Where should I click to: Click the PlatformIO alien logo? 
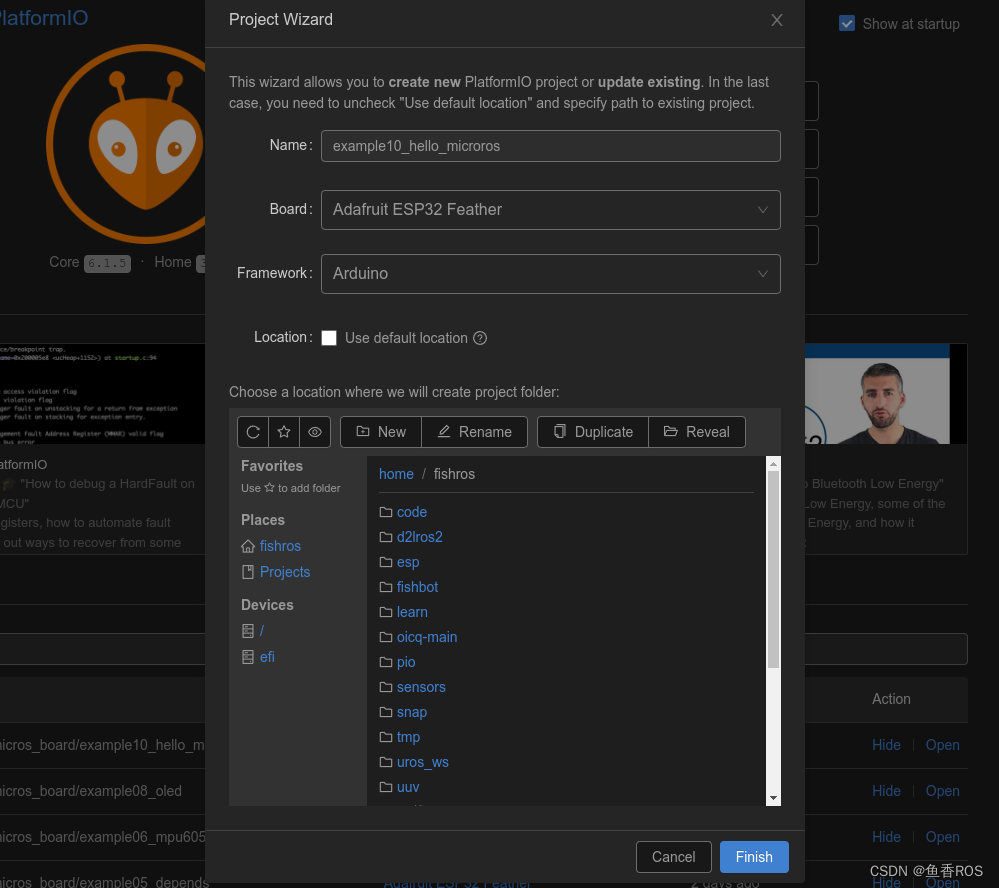pos(126,144)
